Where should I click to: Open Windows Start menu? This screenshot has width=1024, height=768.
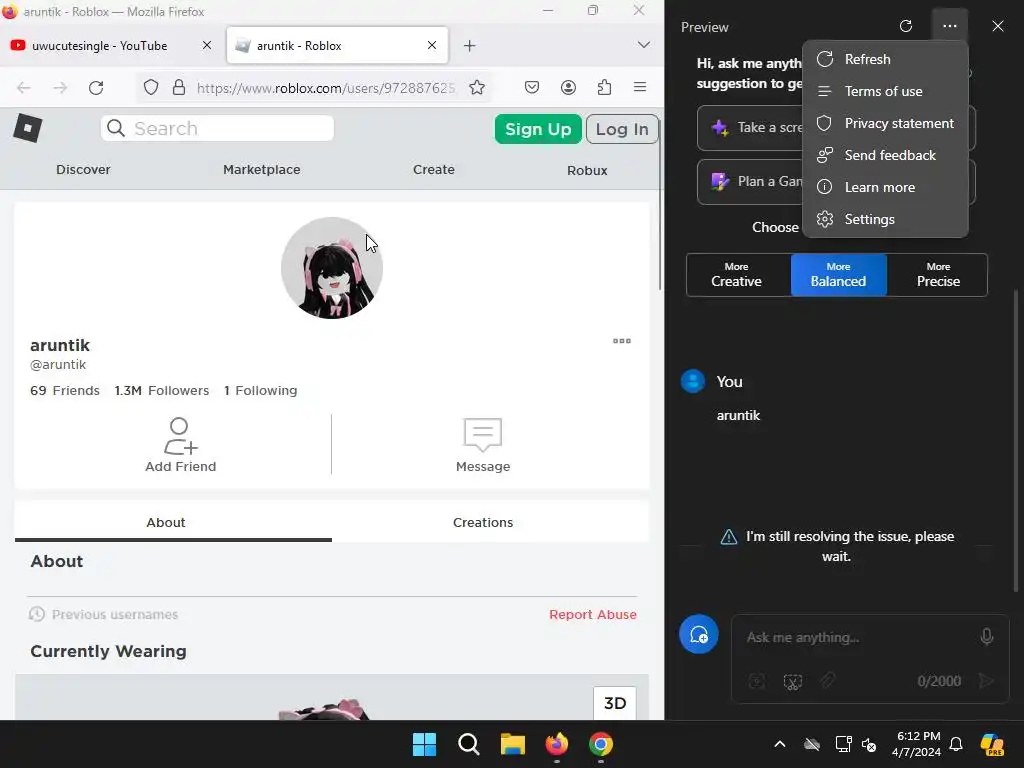[x=424, y=744]
